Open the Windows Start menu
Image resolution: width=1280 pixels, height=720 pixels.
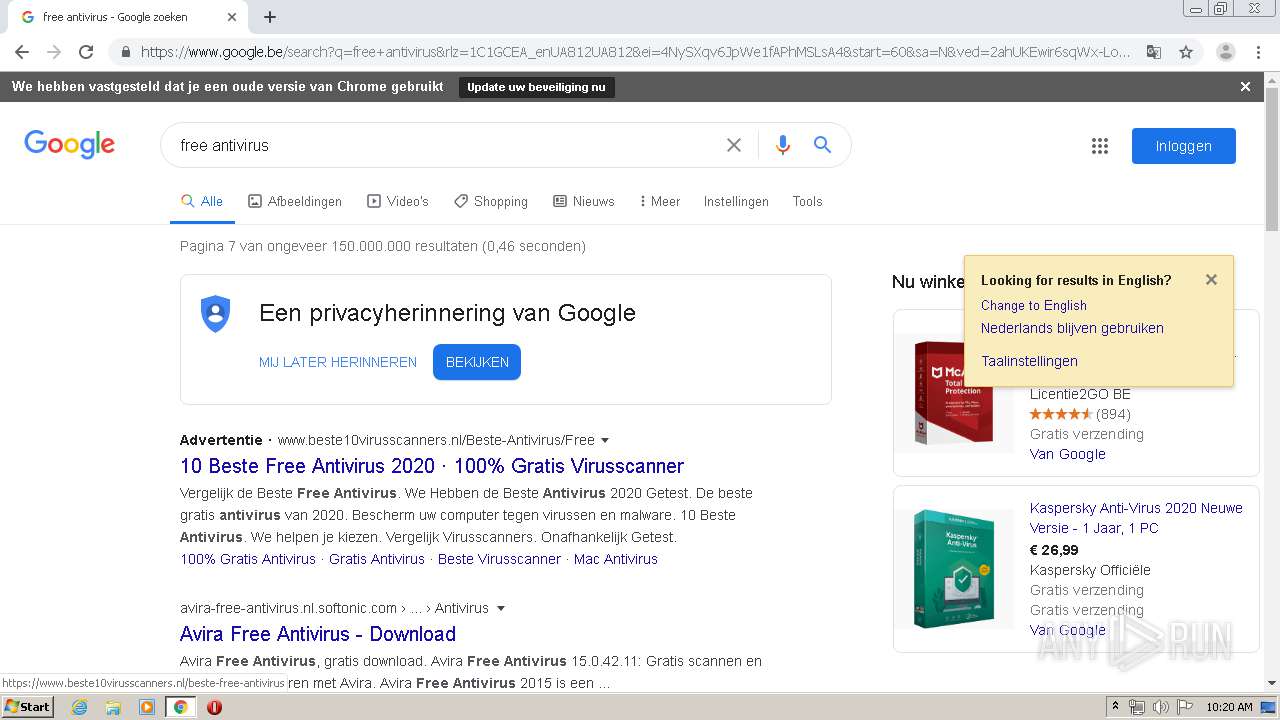click(27, 707)
